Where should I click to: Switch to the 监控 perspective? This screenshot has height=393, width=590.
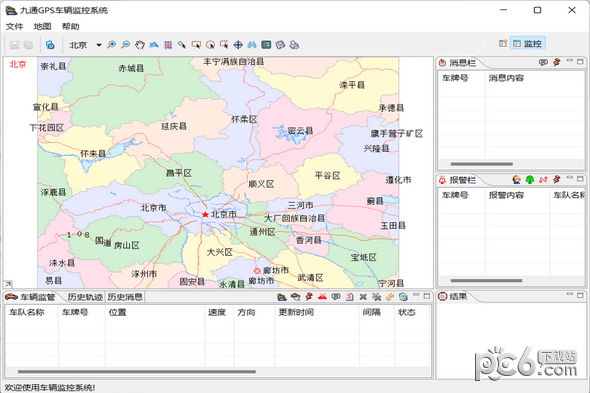coord(528,43)
